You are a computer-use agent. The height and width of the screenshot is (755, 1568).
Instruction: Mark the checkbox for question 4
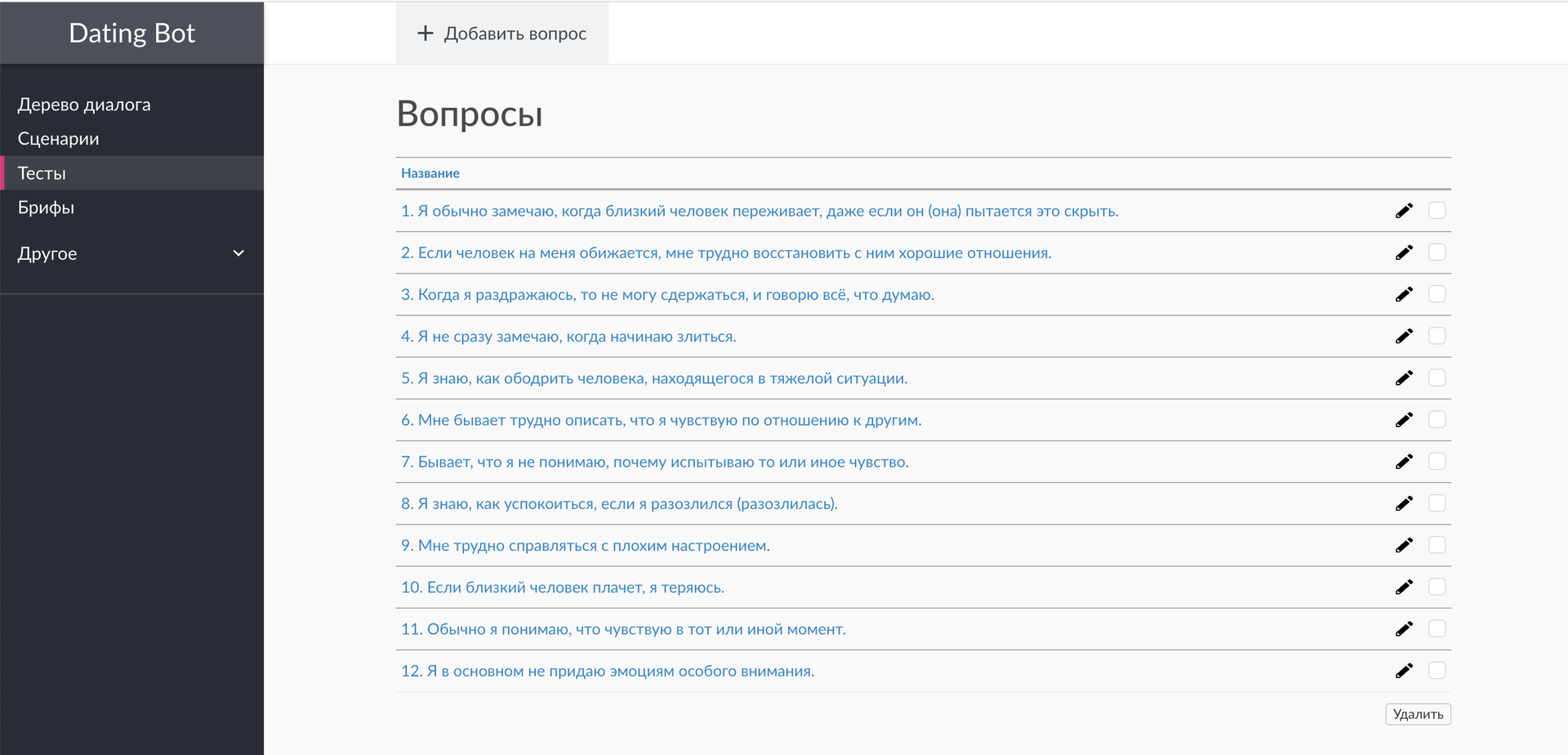1437,336
